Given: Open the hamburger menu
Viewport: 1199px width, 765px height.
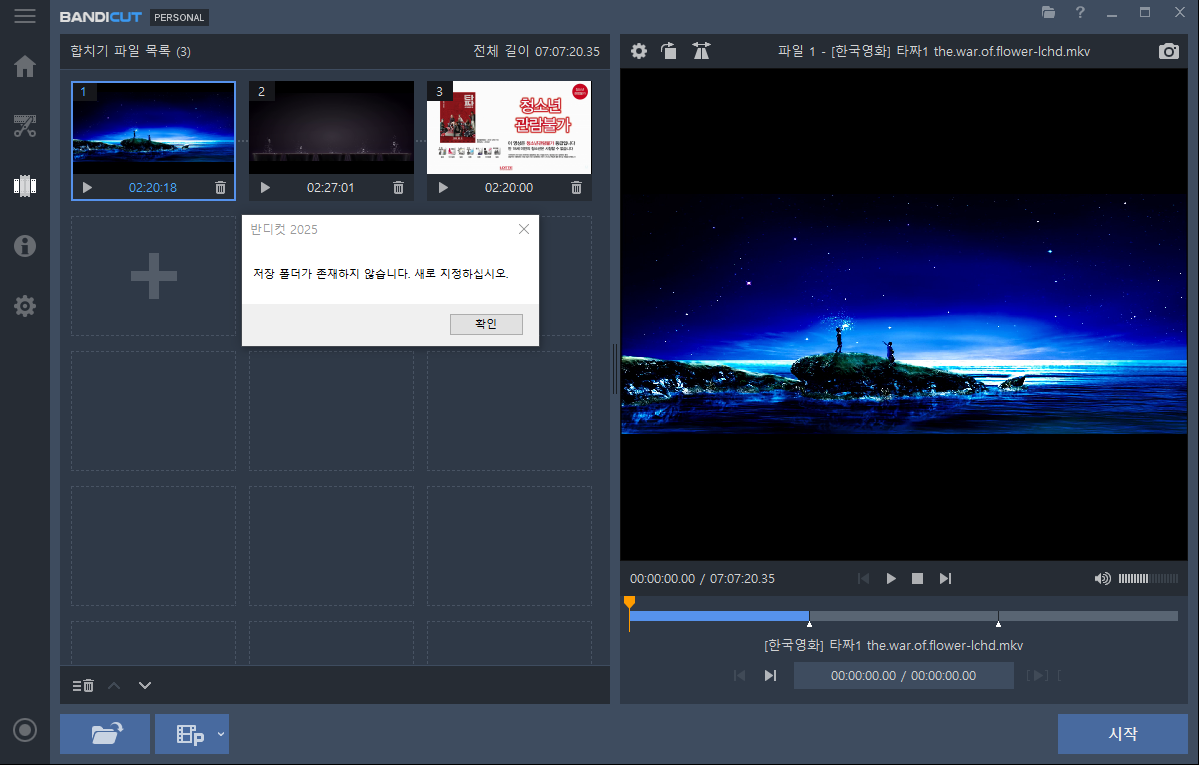Looking at the screenshot, I should coord(24,16).
